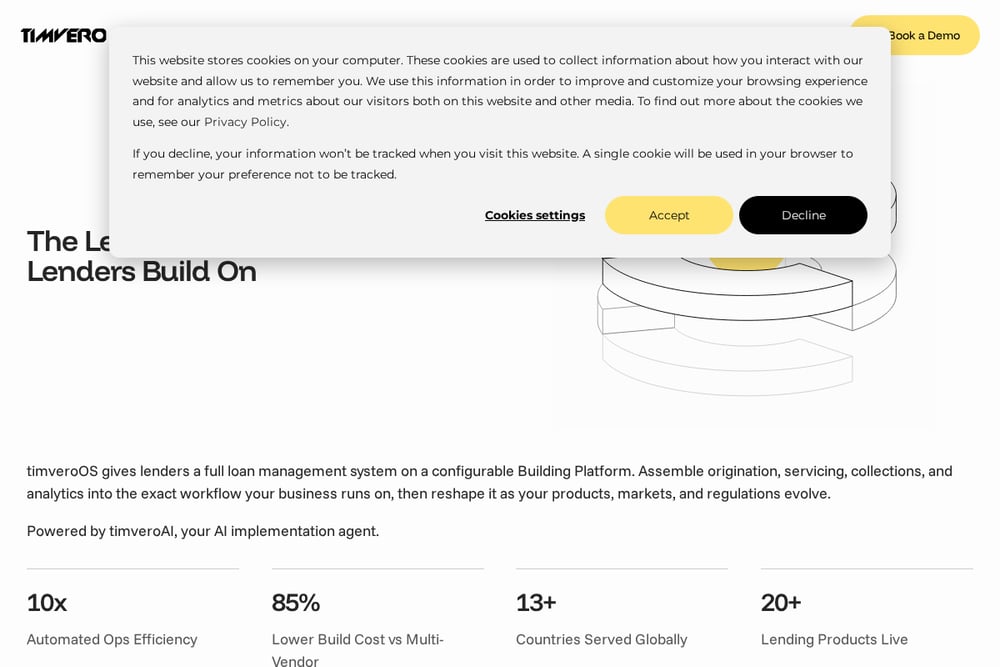The height and width of the screenshot is (667, 1000).
Task: Select the 13+ statistic
Action: click(x=536, y=603)
